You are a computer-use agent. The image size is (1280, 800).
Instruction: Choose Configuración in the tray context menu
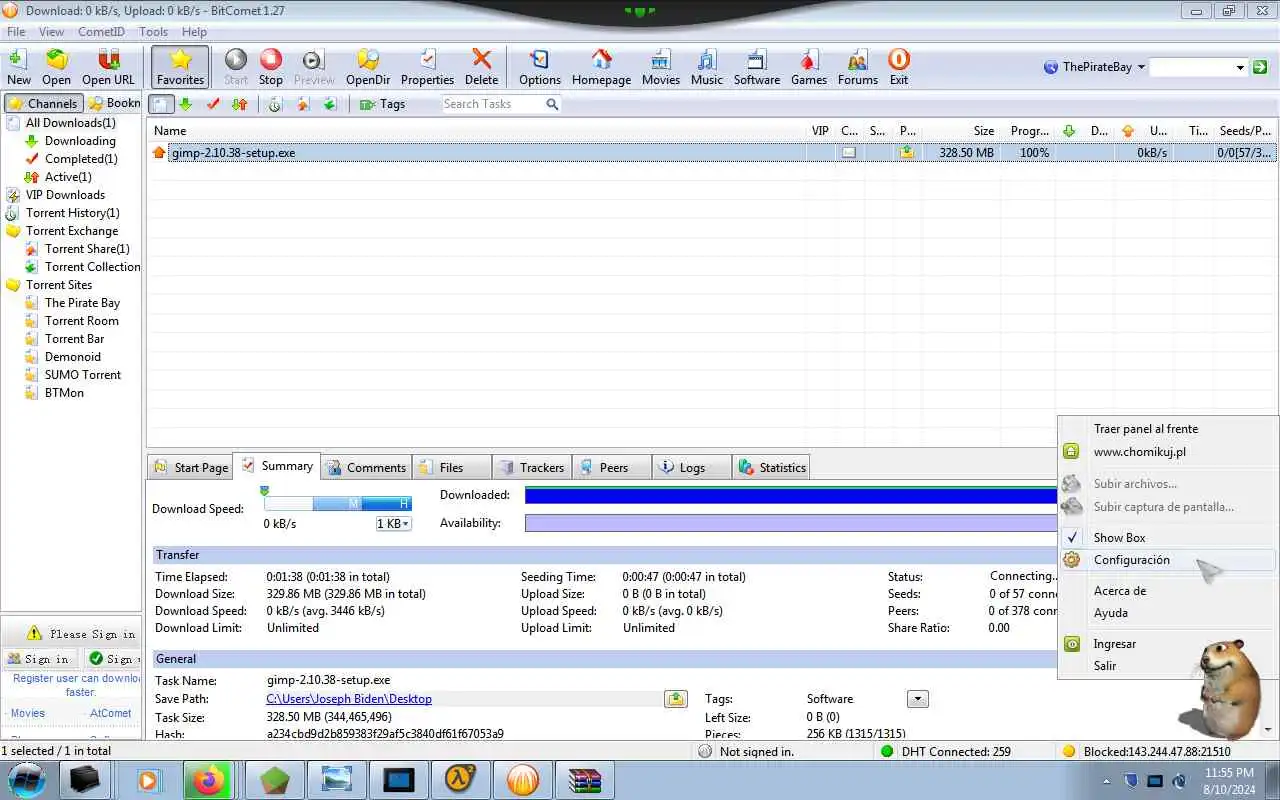coord(1168,560)
